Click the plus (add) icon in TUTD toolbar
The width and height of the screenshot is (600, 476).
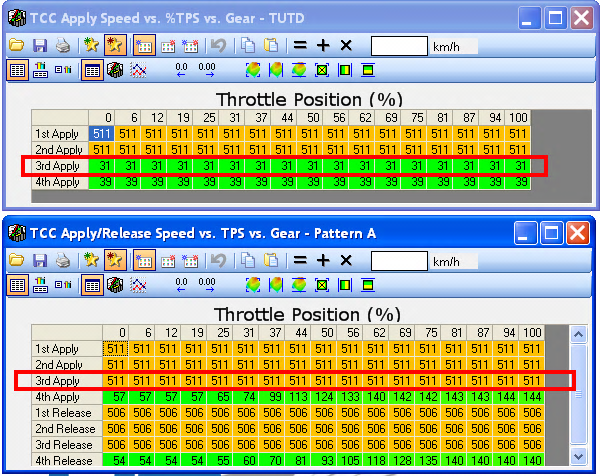pos(323,46)
